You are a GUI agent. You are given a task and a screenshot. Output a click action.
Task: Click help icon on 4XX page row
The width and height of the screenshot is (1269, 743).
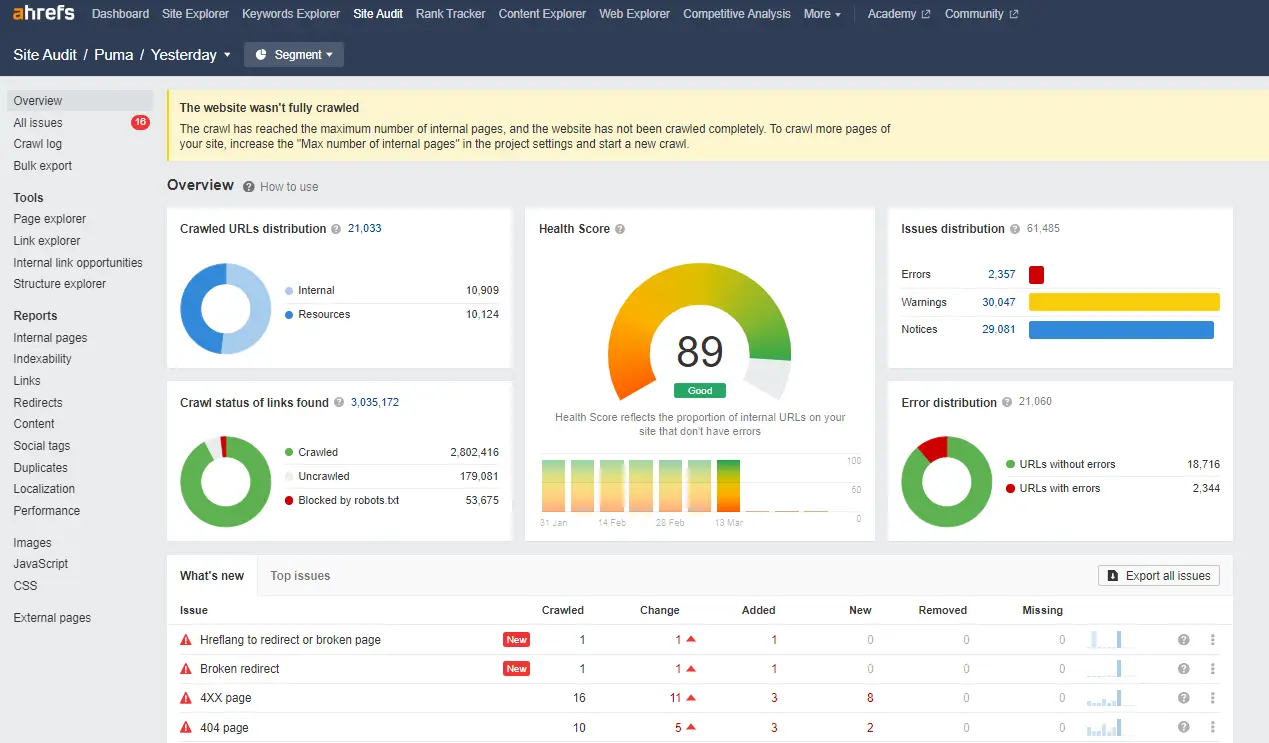click(x=1184, y=698)
